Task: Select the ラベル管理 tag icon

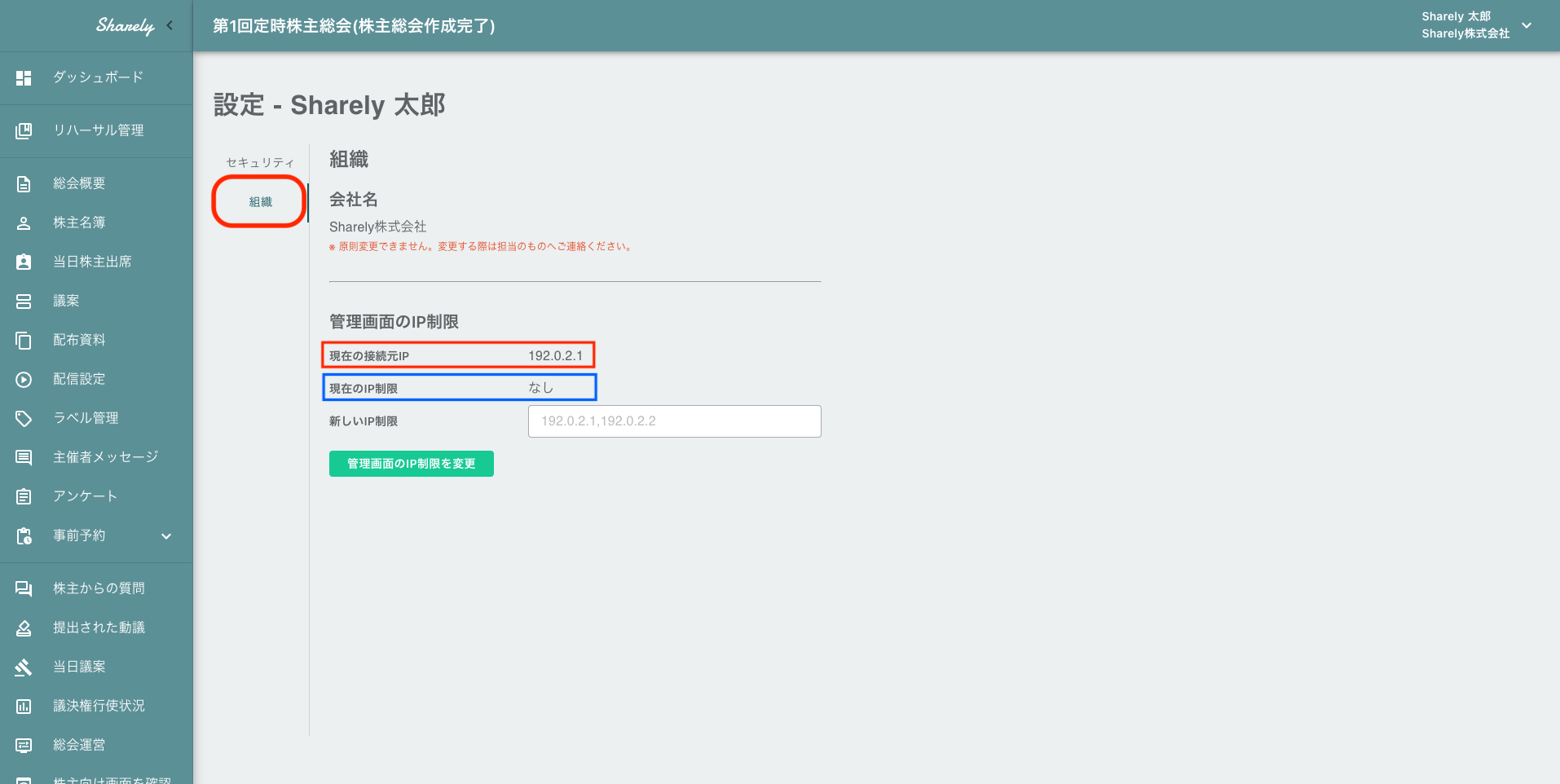Action: [23, 417]
